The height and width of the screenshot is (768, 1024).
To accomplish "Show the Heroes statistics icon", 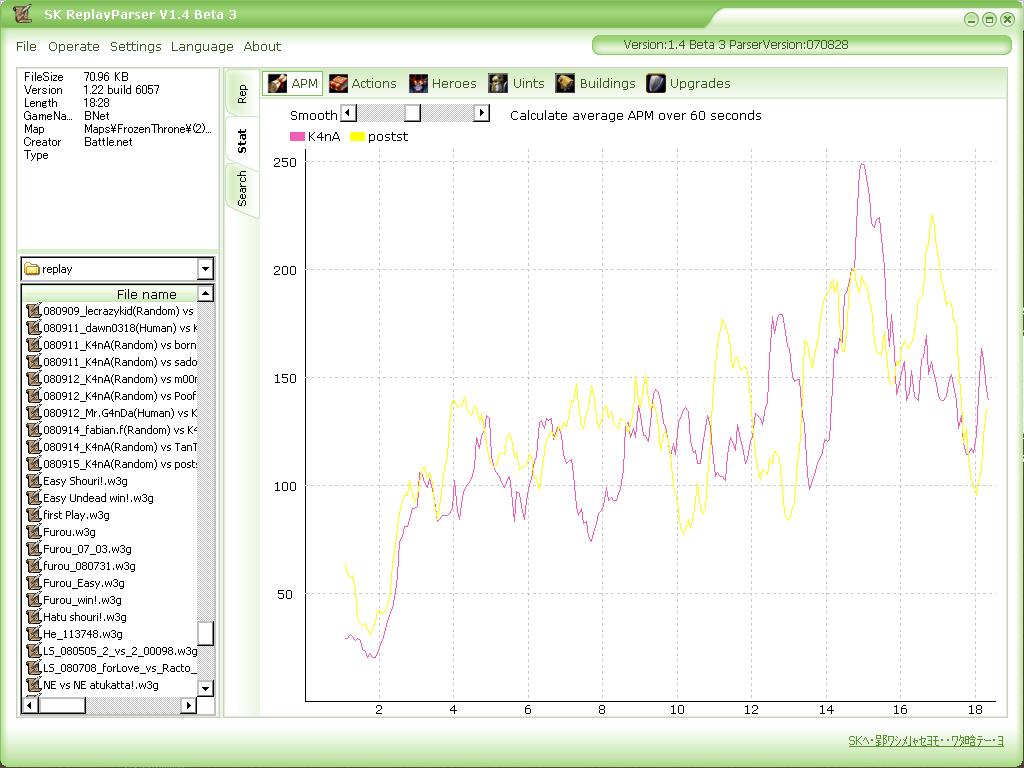I will click(418, 83).
